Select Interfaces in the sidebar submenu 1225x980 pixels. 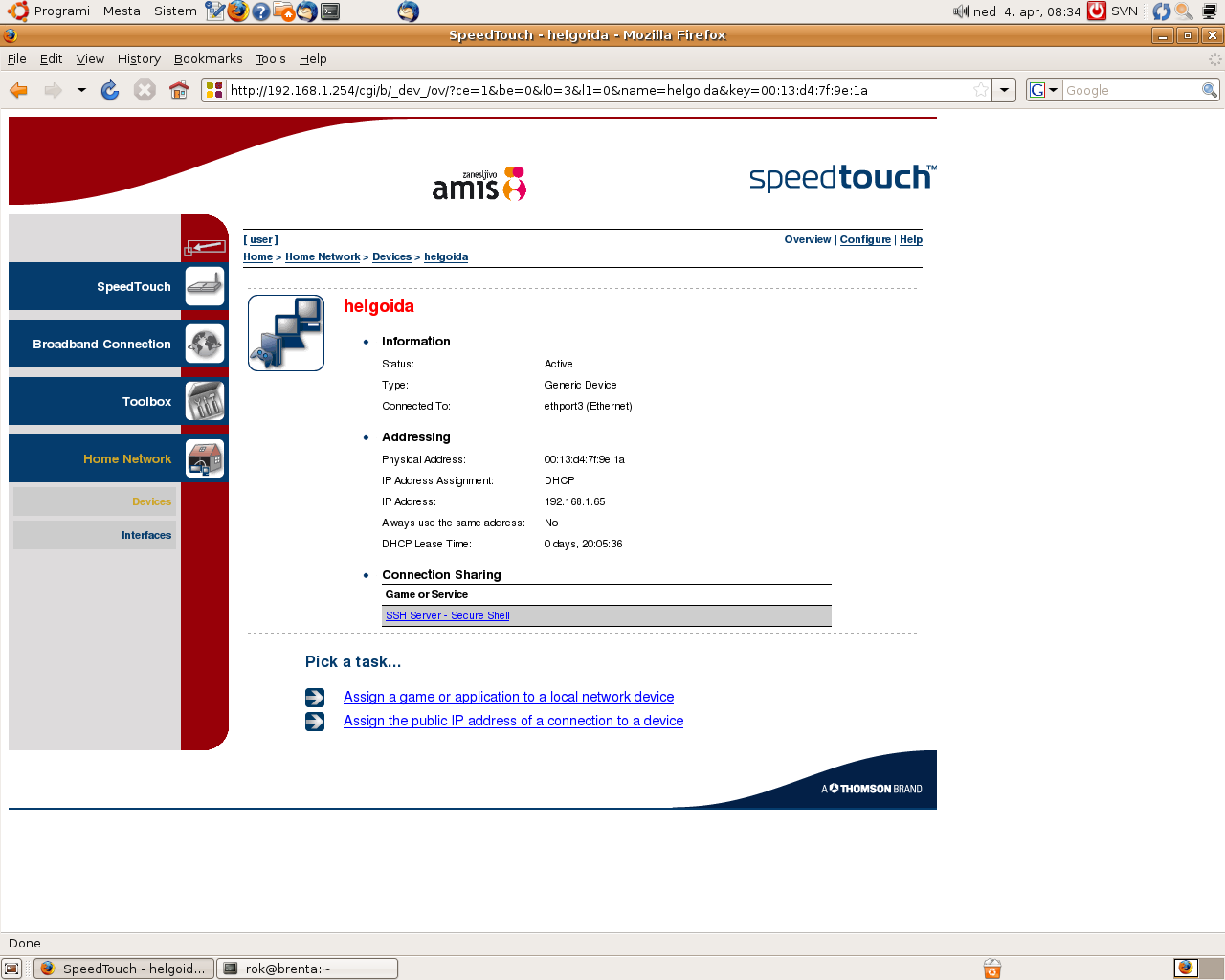(146, 535)
